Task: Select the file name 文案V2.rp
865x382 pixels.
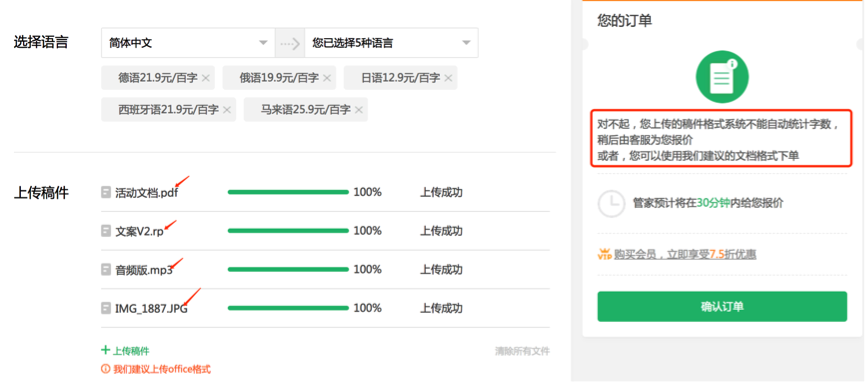Action: click(x=139, y=231)
